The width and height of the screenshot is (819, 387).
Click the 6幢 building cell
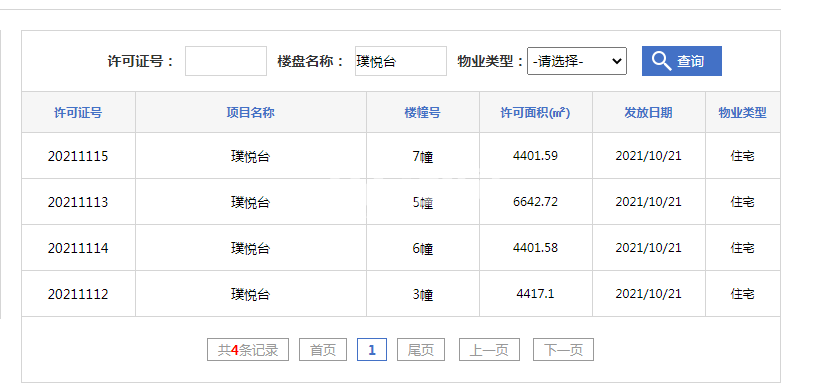click(x=423, y=248)
